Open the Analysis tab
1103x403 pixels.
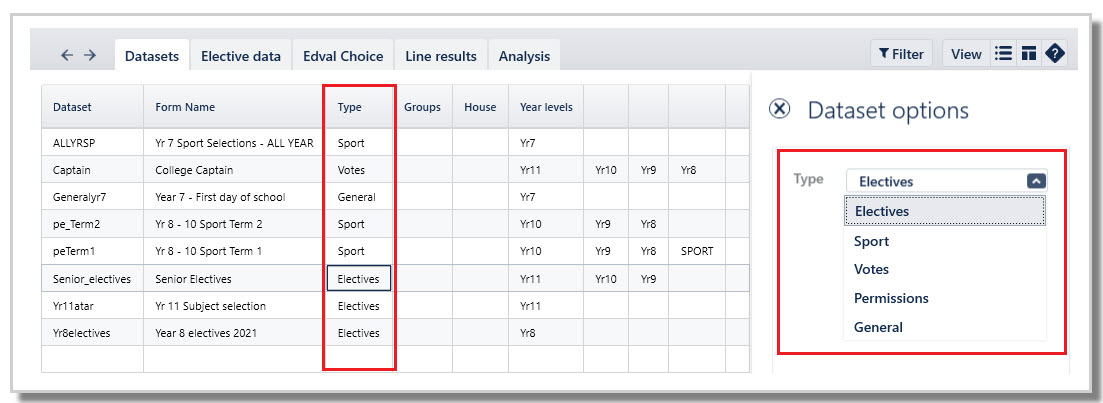(524, 56)
